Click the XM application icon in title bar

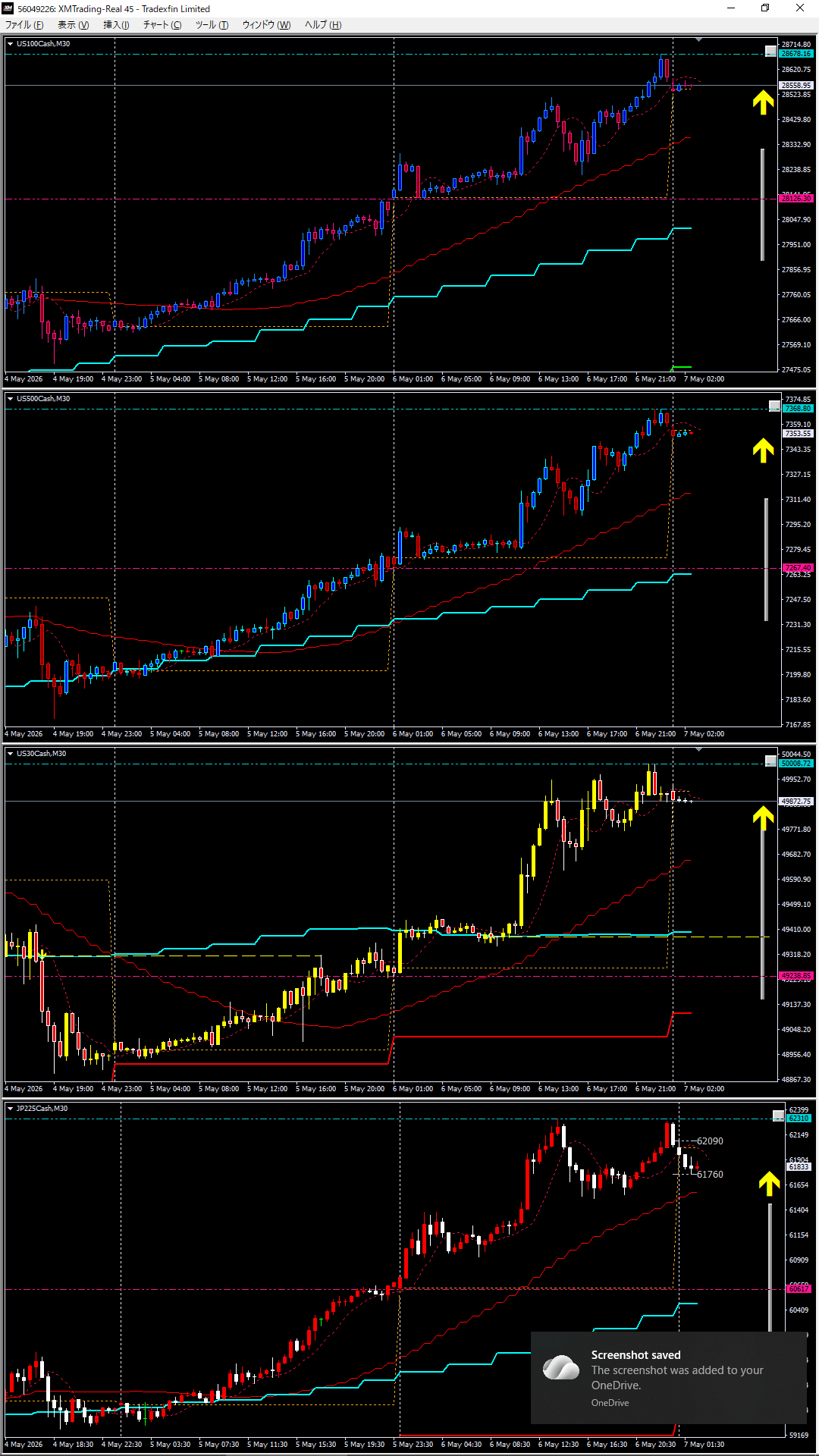(8, 8)
